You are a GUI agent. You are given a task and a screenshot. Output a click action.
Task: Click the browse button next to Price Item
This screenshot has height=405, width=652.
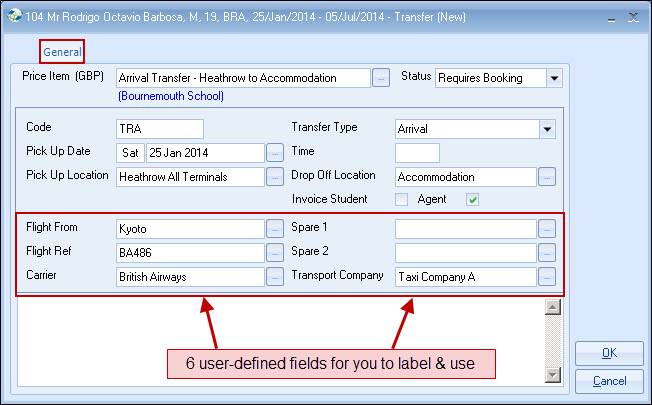click(x=380, y=77)
